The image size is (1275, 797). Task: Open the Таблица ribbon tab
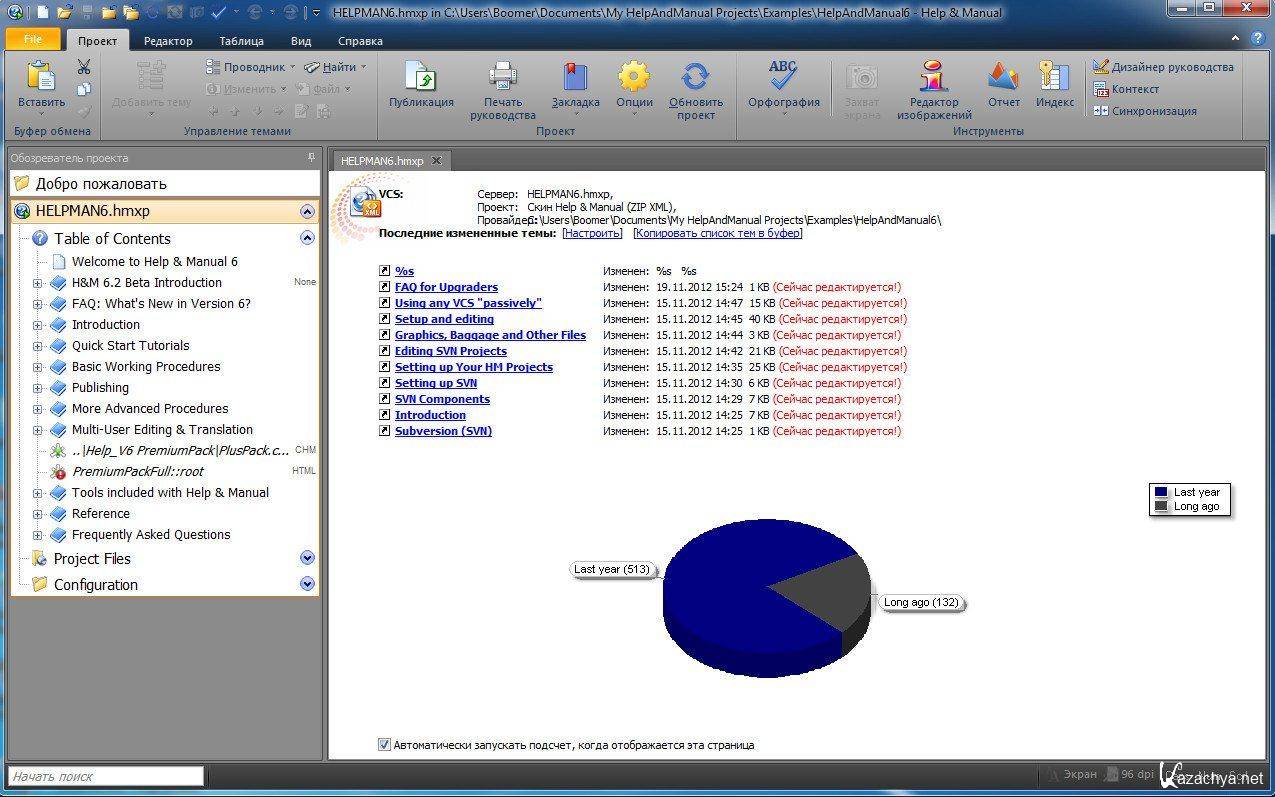tap(241, 41)
